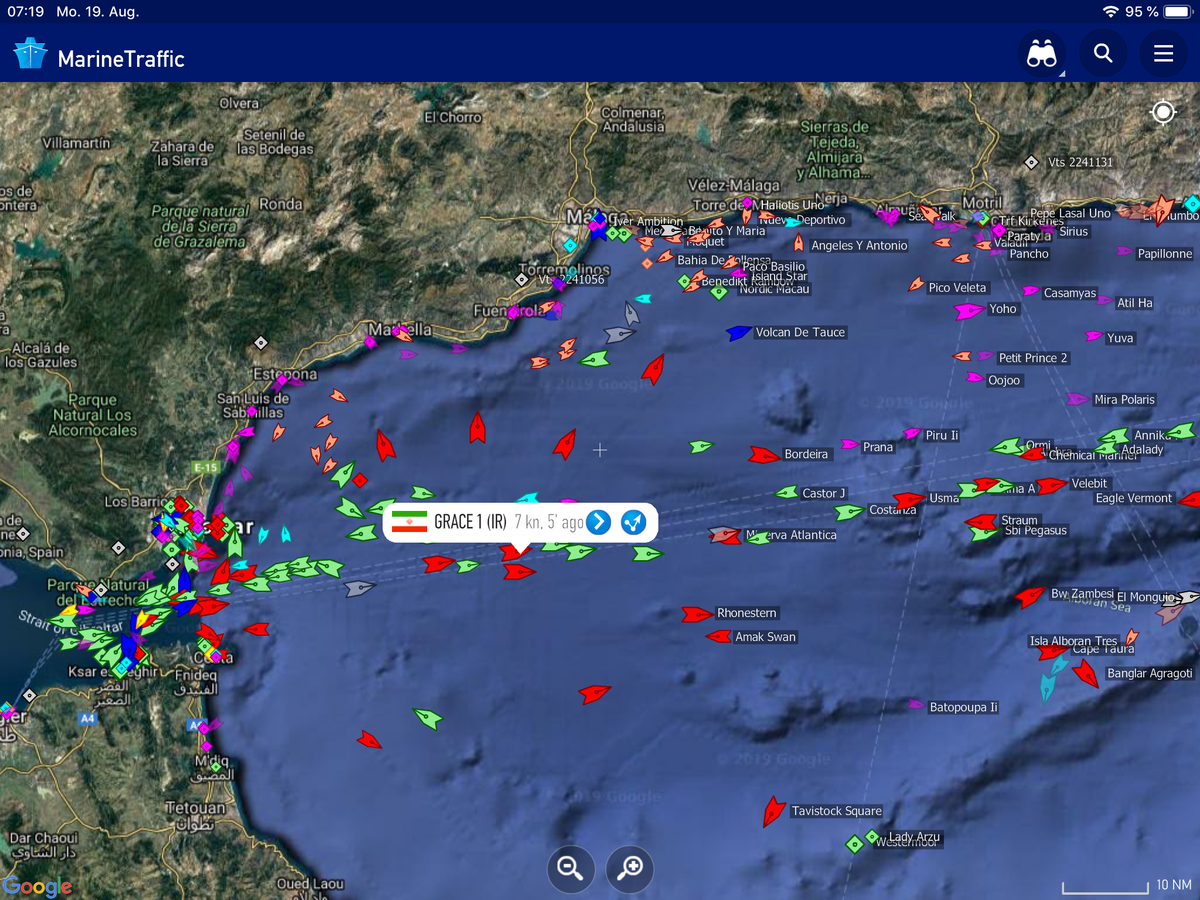Open the search magnifier in header
The image size is (1200, 900).
point(1103,53)
